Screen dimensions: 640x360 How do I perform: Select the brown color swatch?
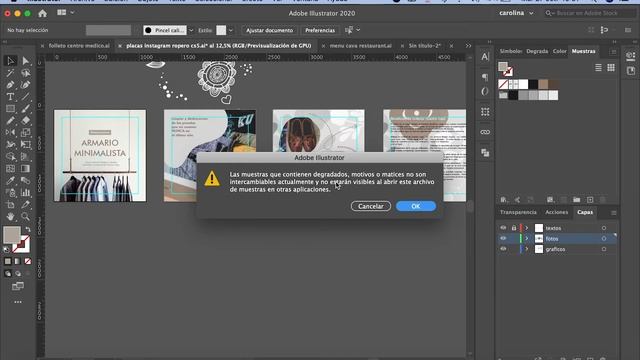543,84
